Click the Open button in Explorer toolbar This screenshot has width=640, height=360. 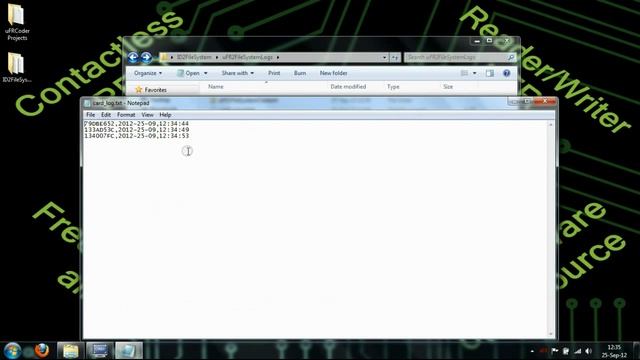click(189, 73)
